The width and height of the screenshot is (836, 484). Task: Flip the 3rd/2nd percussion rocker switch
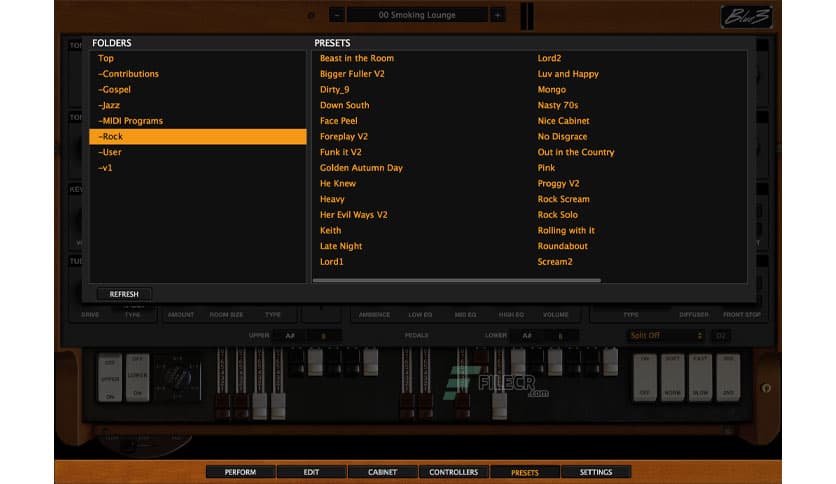tap(728, 376)
